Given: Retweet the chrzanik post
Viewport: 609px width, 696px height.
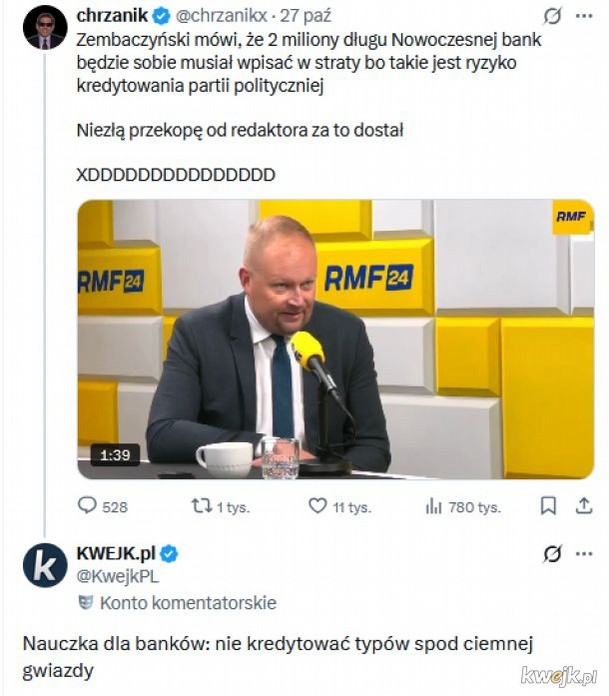Looking at the screenshot, I should [201, 507].
